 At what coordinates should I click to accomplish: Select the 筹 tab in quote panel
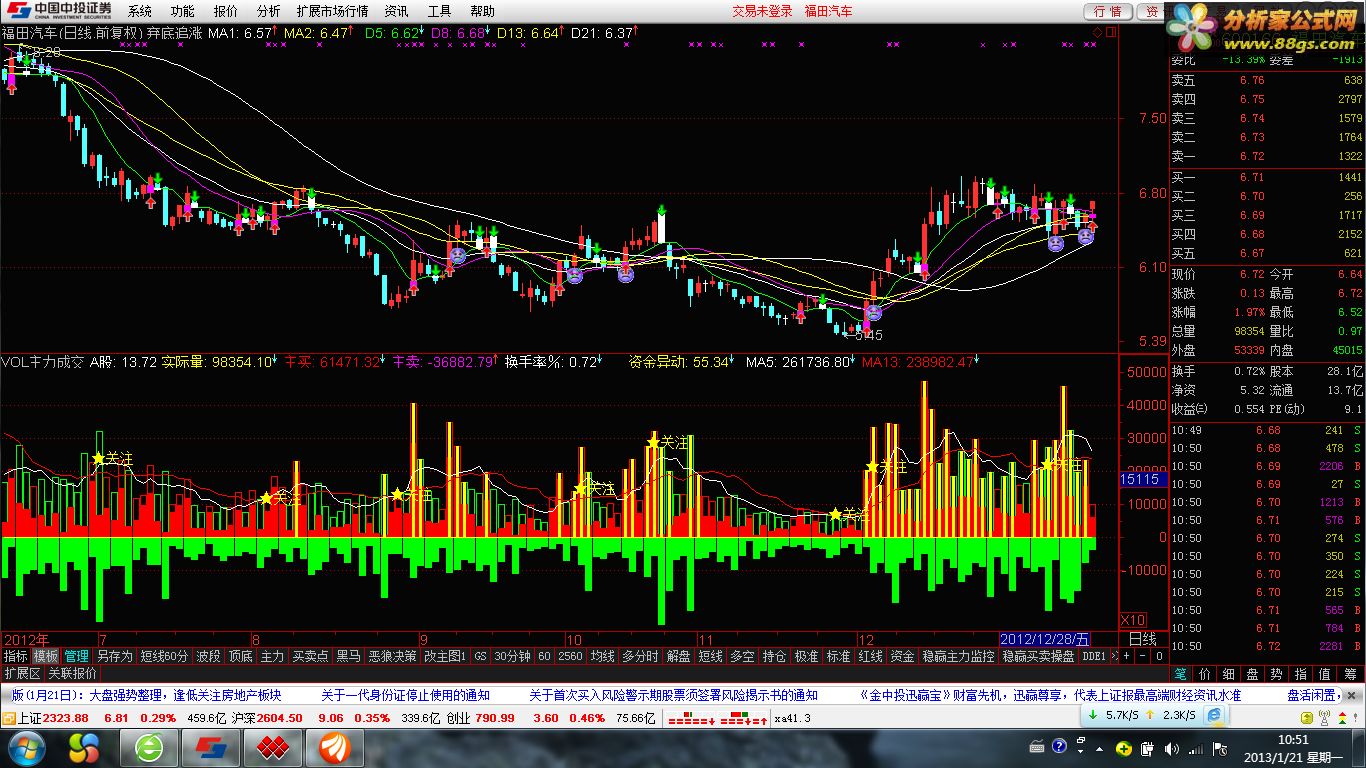point(1349,674)
